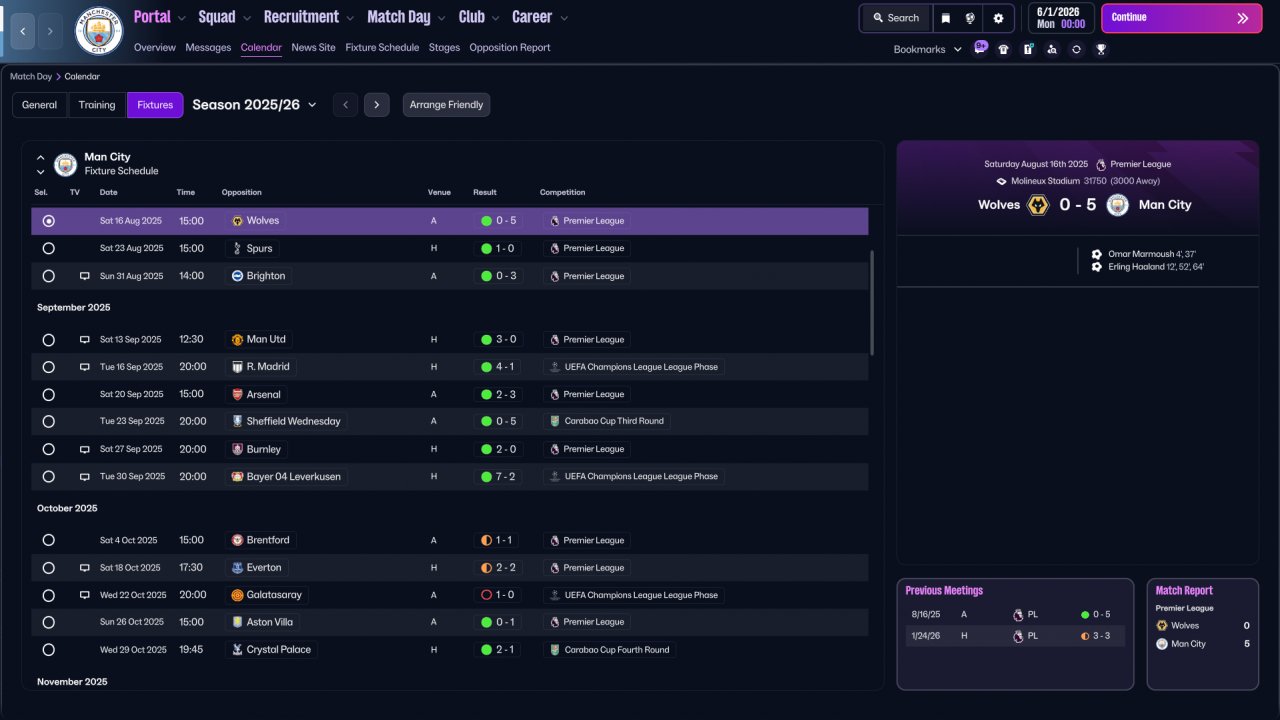Open the Season 2025/26 dropdown

click(254, 104)
